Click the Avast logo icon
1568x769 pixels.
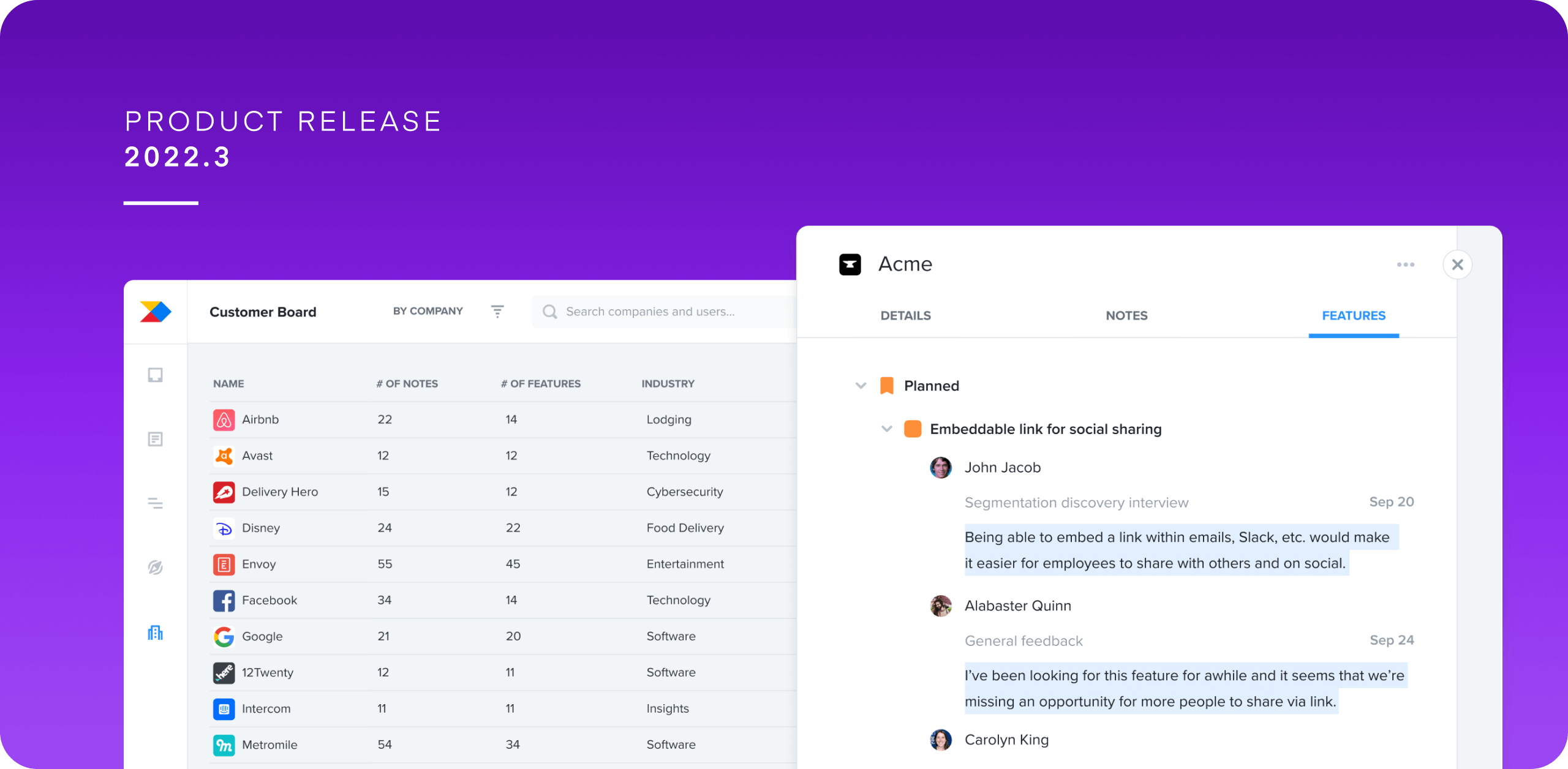tap(224, 456)
